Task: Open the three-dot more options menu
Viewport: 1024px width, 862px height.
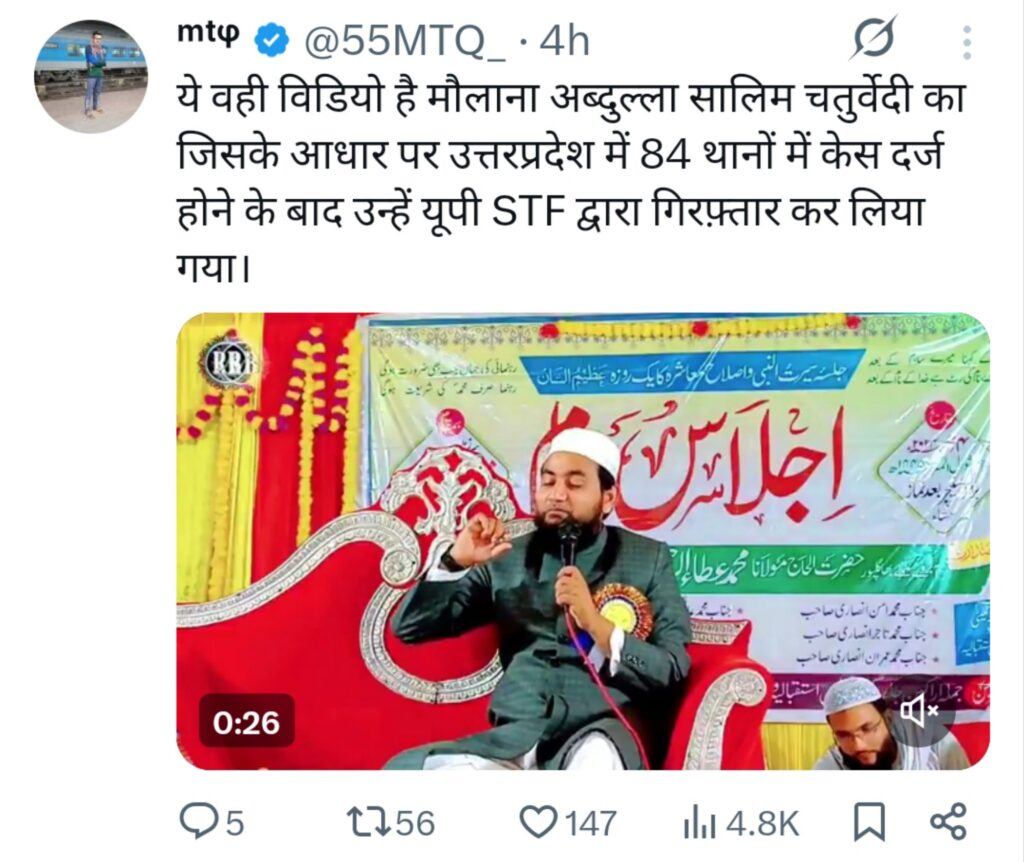Action: [967, 42]
